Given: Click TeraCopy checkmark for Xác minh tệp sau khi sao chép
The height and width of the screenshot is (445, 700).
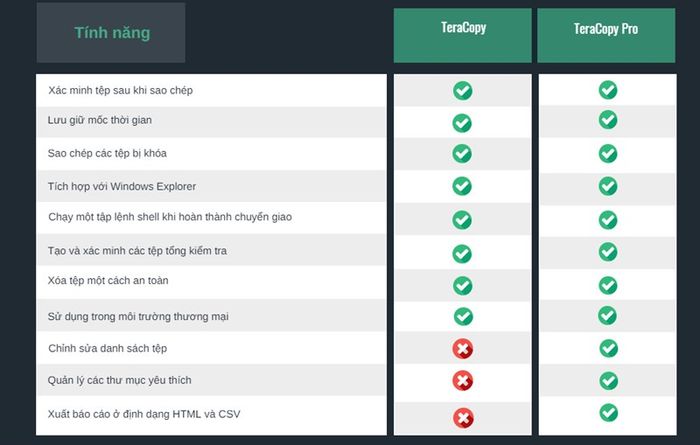Looking at the screenshot, I should click(x=463, y=91).
